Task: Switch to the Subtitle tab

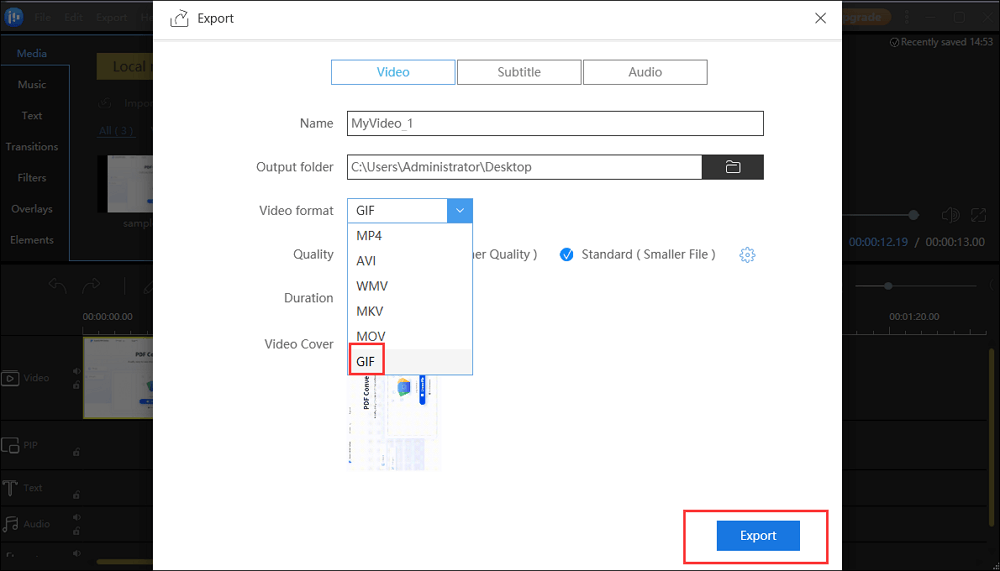Action: click(519, 72)
